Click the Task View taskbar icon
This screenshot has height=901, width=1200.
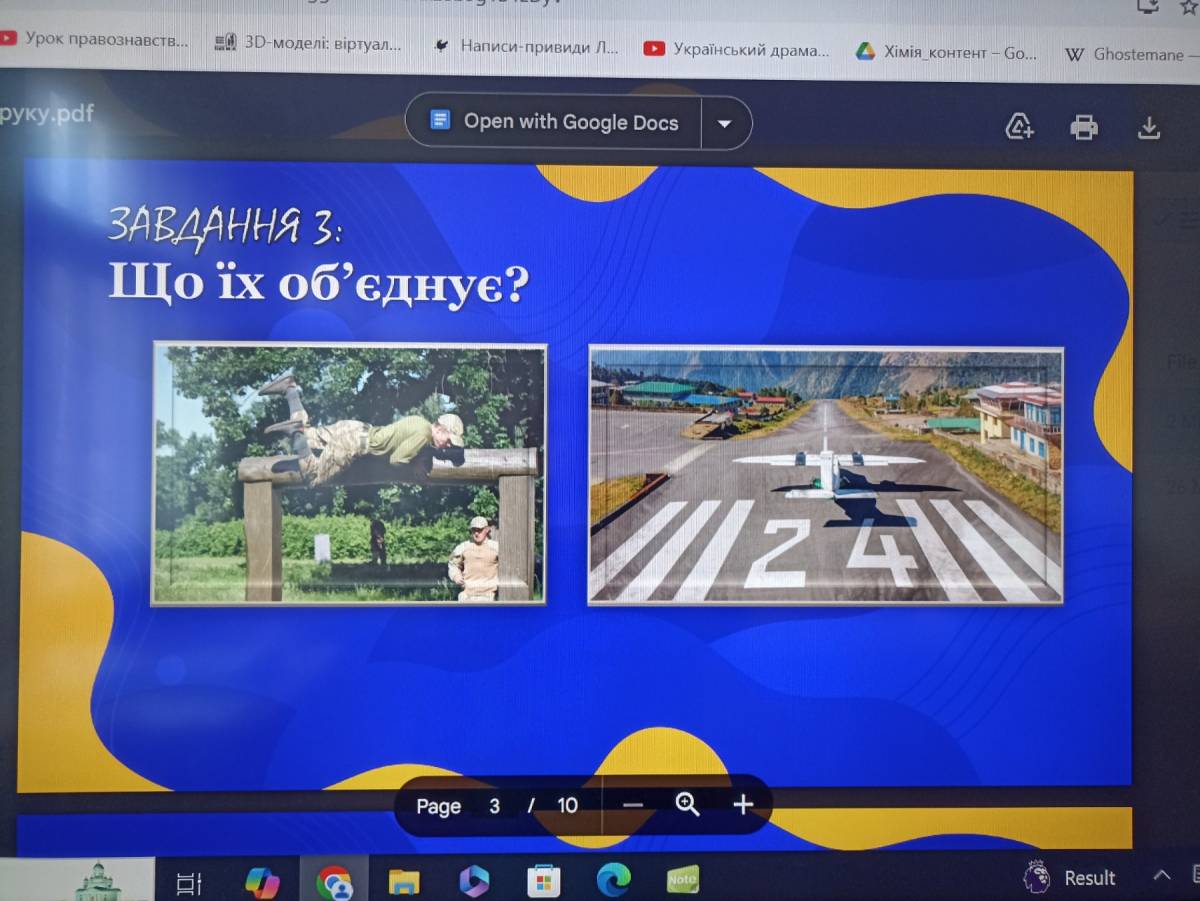pos(189,882)
